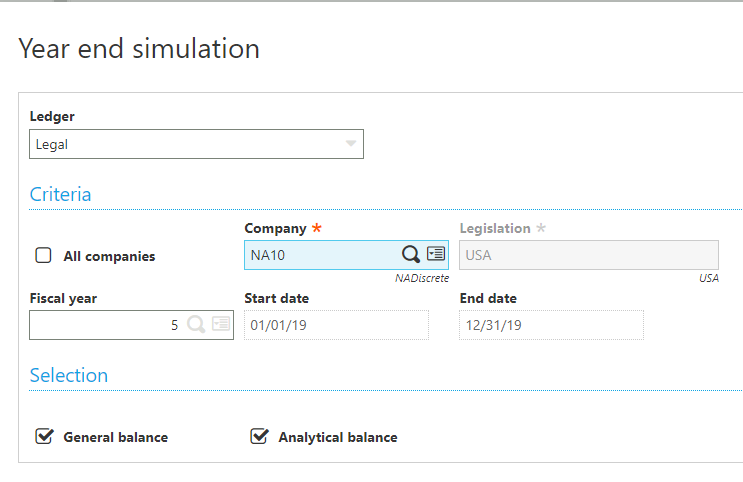Click the Year end simulation title

[139, 48]
